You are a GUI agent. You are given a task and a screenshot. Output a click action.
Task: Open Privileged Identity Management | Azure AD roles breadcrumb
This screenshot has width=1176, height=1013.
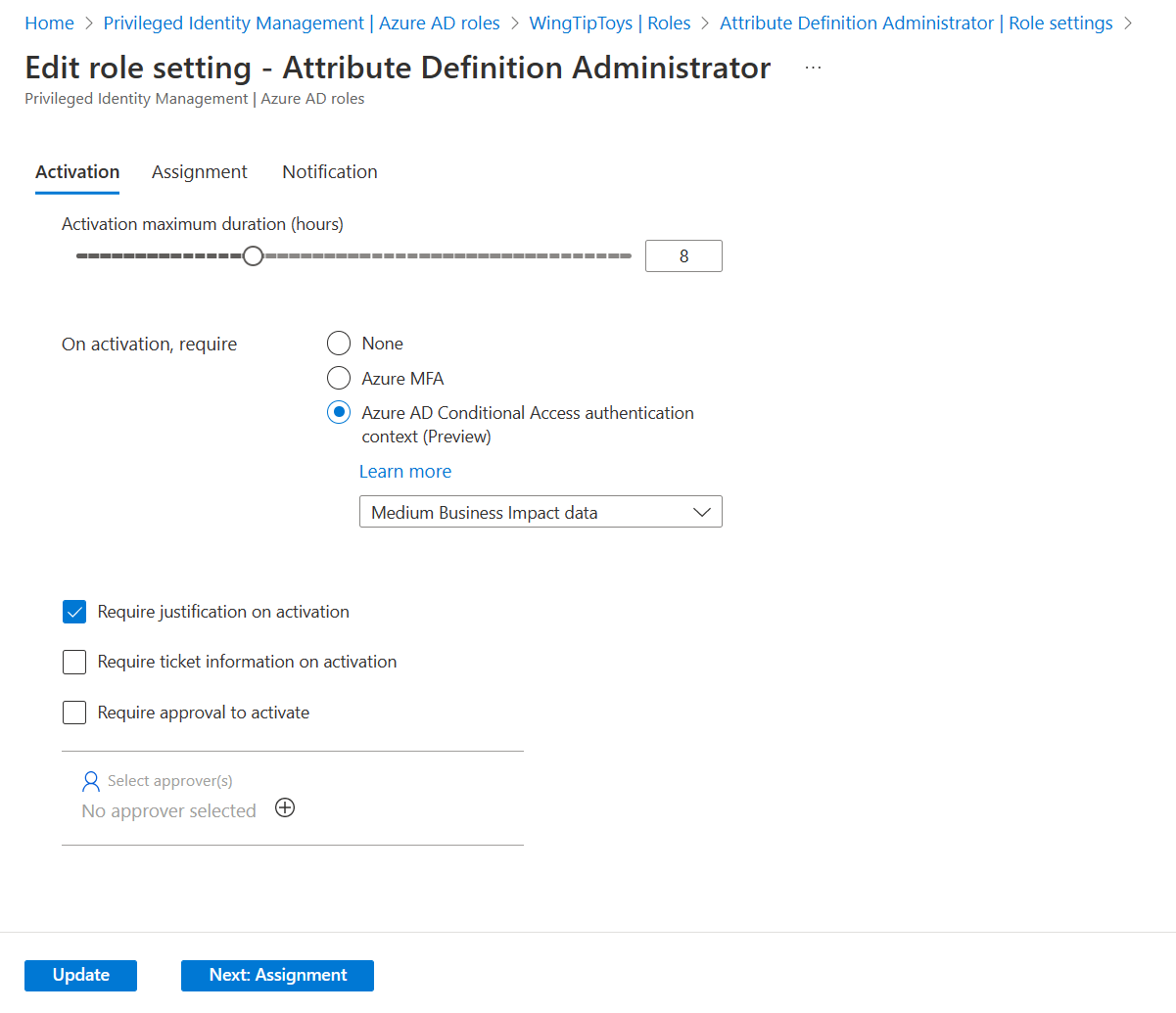tap(302, 23)
